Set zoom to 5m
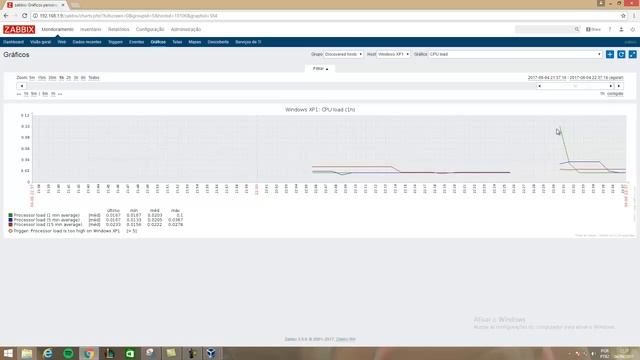This screenshot has width=640, height=360. (x=32, y=78)
